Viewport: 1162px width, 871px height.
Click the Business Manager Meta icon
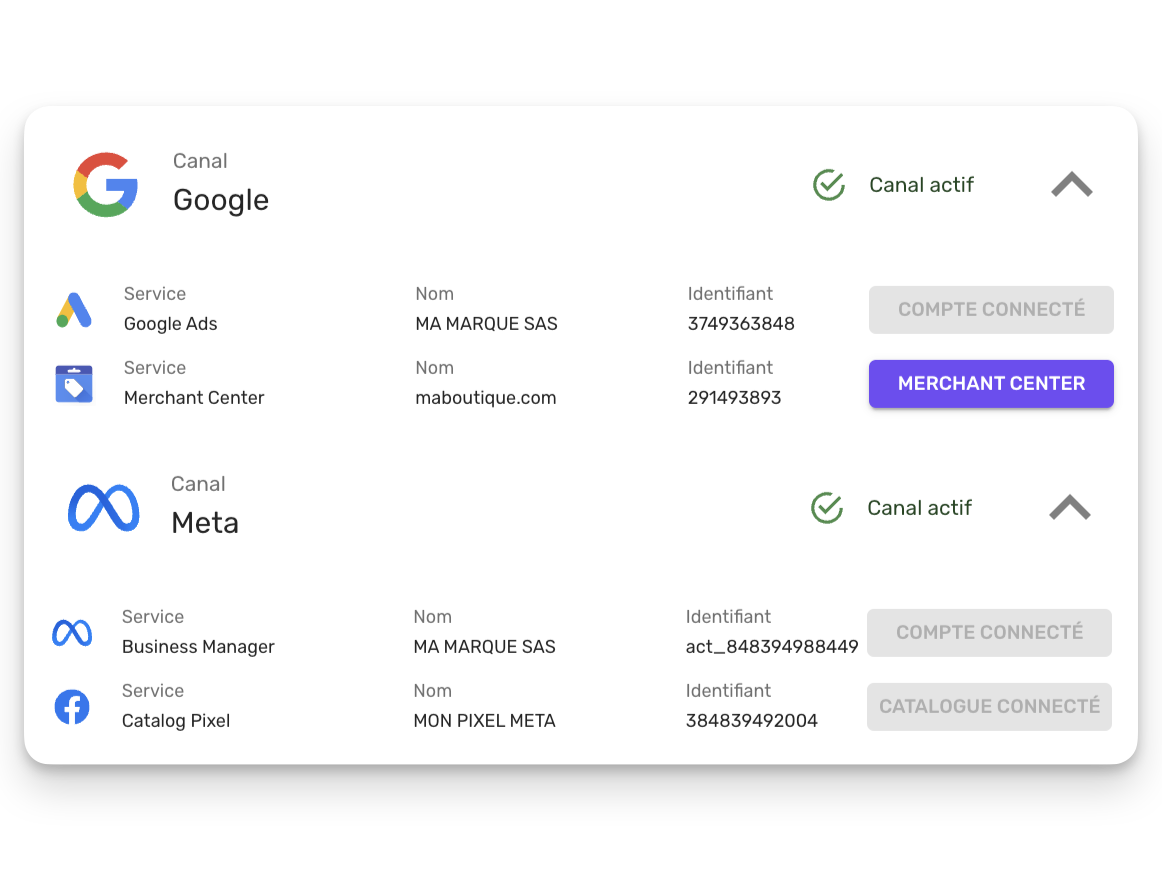(72, 633)
